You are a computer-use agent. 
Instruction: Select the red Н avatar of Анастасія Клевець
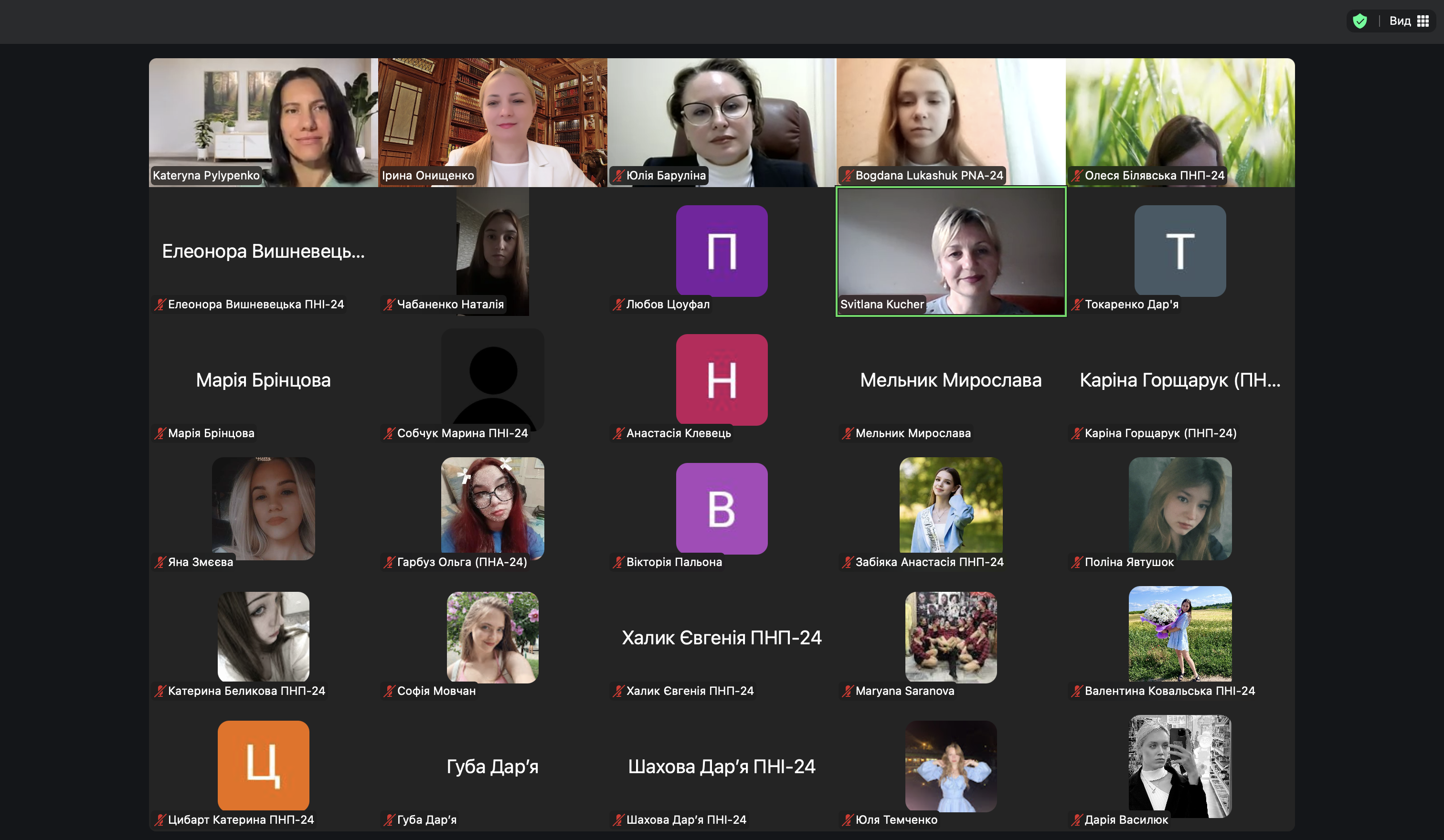[722, 379]
